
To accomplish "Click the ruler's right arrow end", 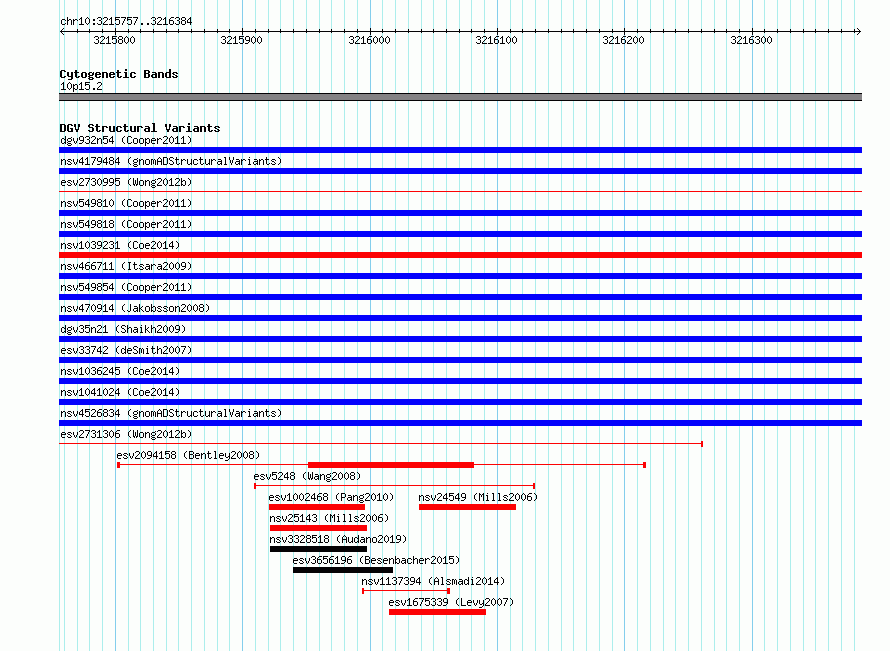I will (x=859, y=32).
